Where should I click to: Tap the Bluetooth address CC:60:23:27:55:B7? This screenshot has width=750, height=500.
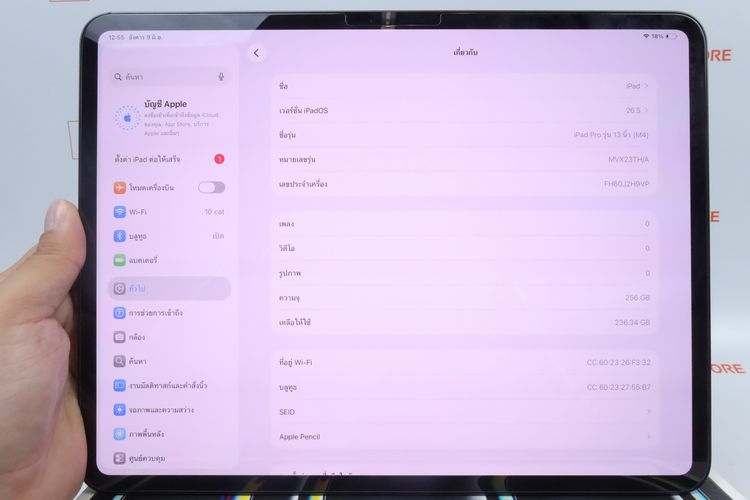(x=618, y=387)
